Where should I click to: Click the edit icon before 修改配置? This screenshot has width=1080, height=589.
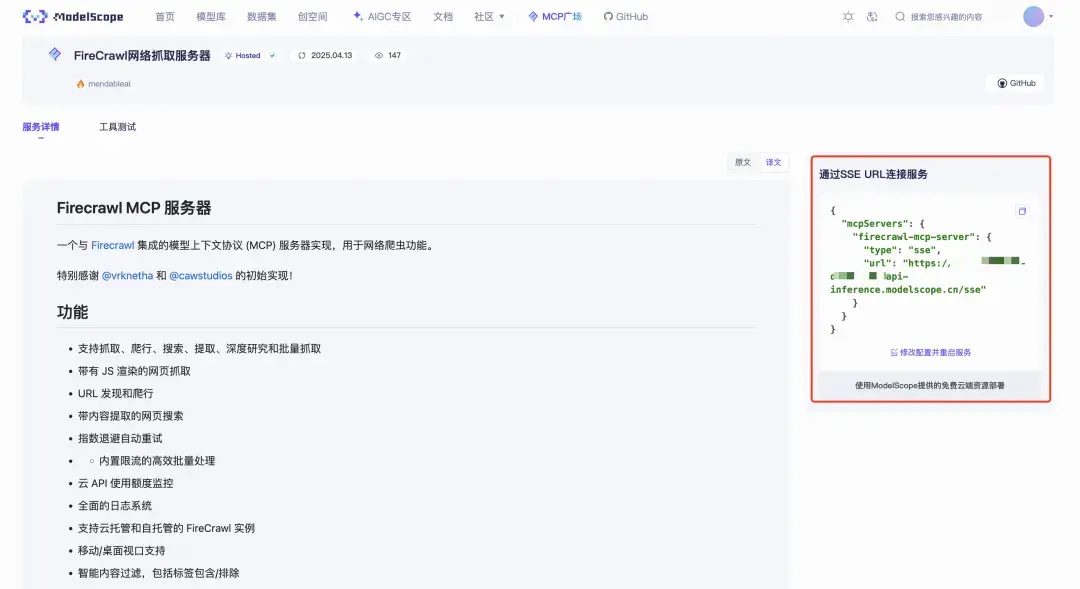894,352
